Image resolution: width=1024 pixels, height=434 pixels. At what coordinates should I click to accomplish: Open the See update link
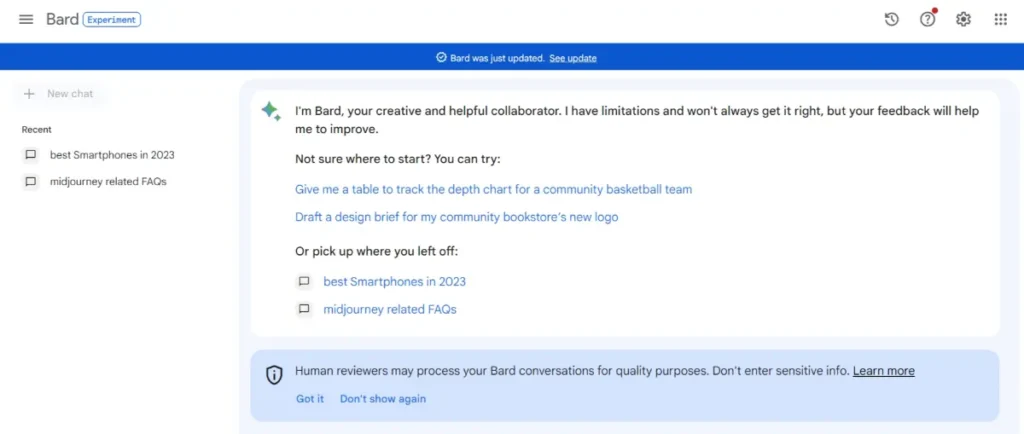[573, 58]
